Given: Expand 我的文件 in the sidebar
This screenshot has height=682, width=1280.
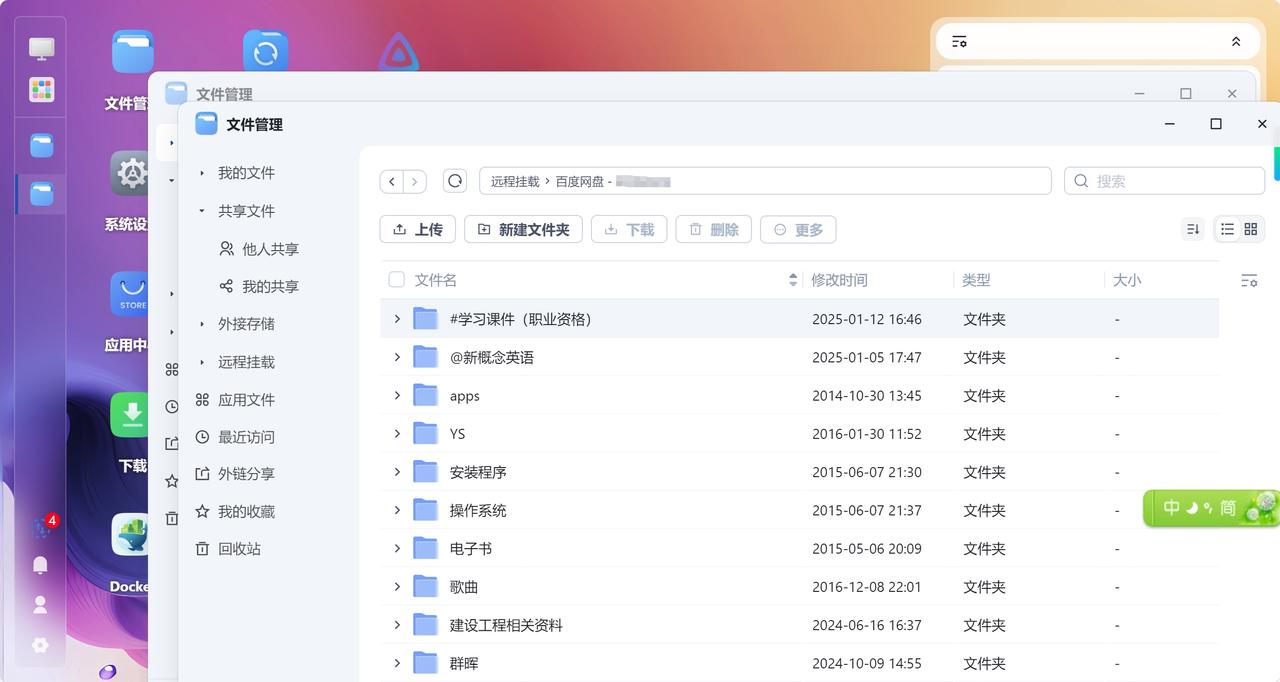Looking at the screenshot, I should pos(202,173).
